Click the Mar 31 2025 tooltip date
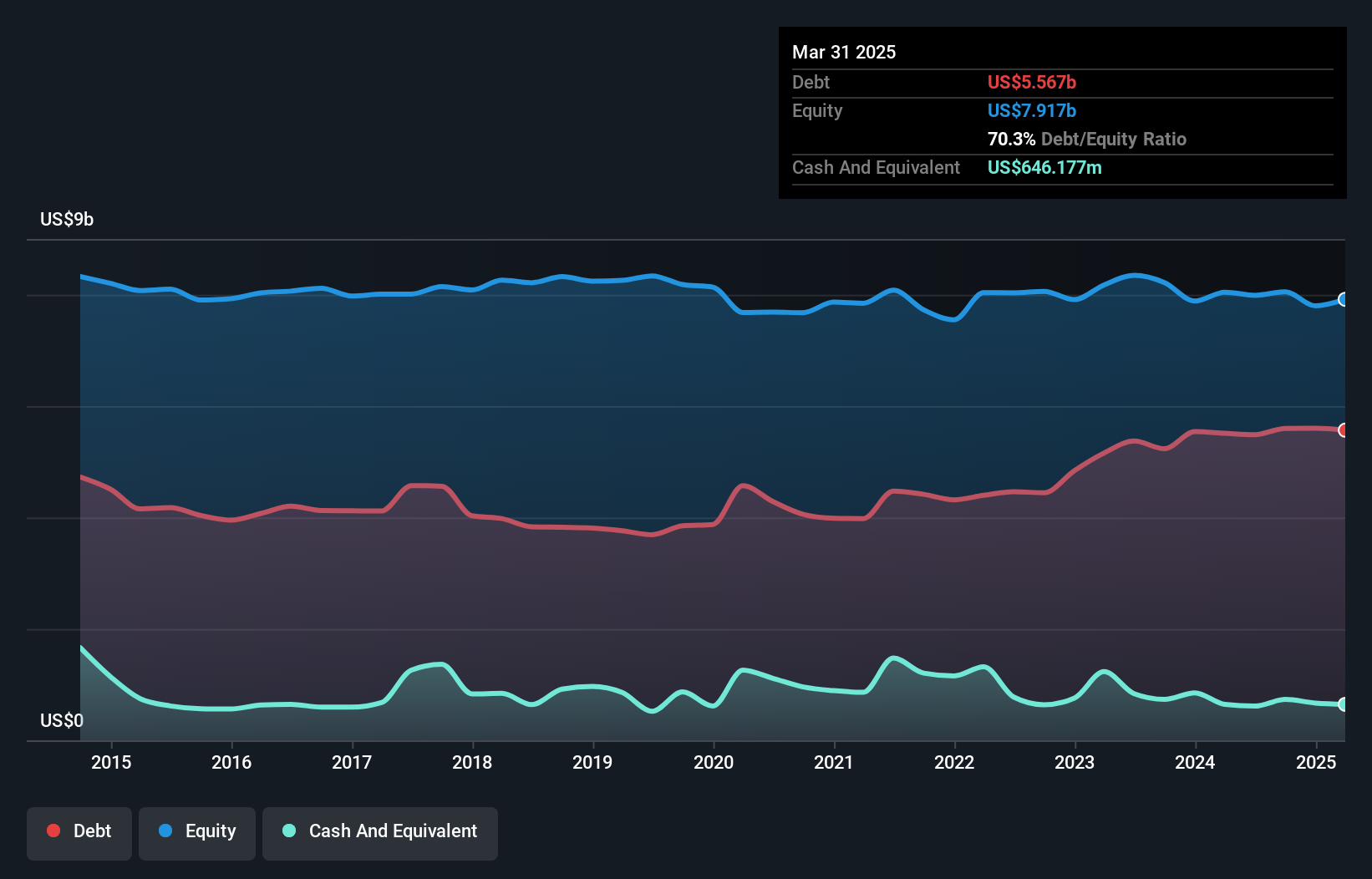 click(x=844, y=52)
